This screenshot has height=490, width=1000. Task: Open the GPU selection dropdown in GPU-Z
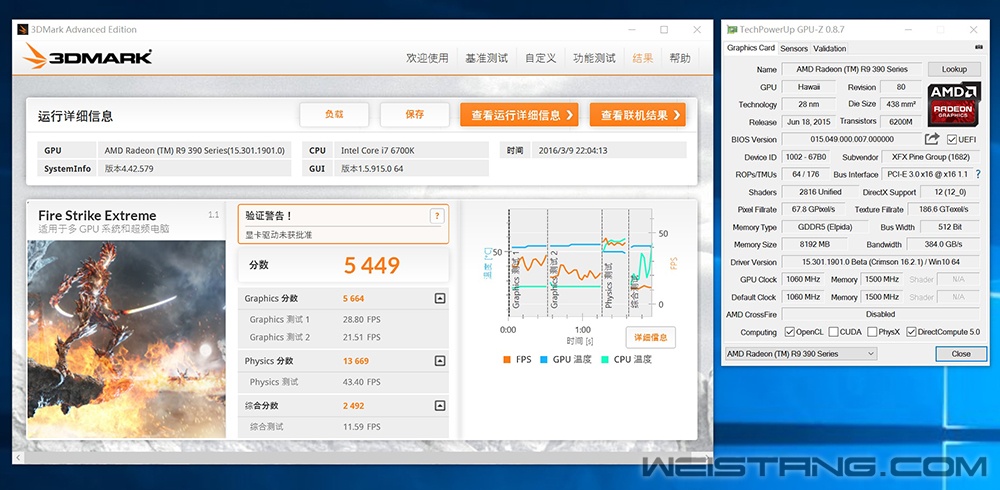tap(801, 353)
